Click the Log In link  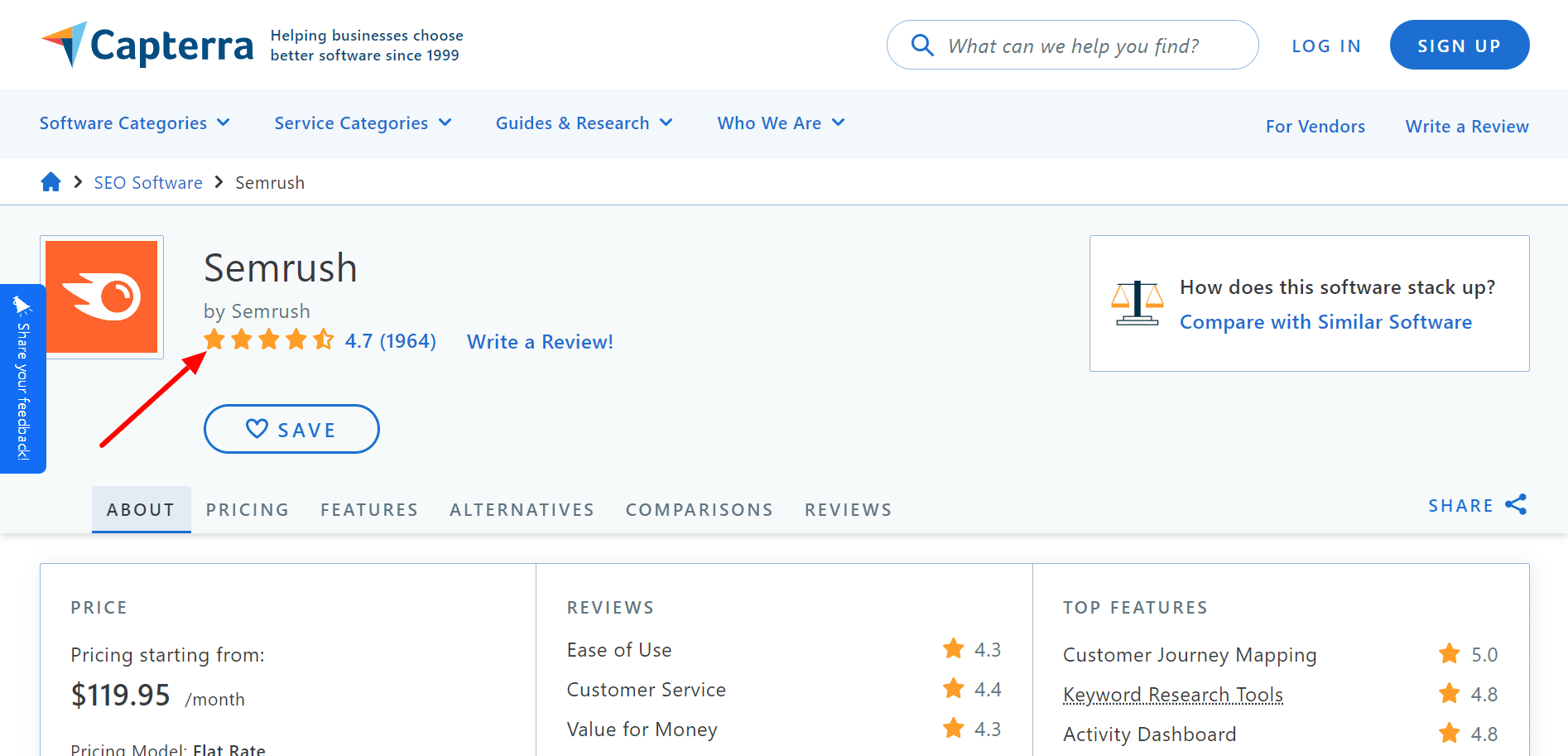pos(1327,46)
